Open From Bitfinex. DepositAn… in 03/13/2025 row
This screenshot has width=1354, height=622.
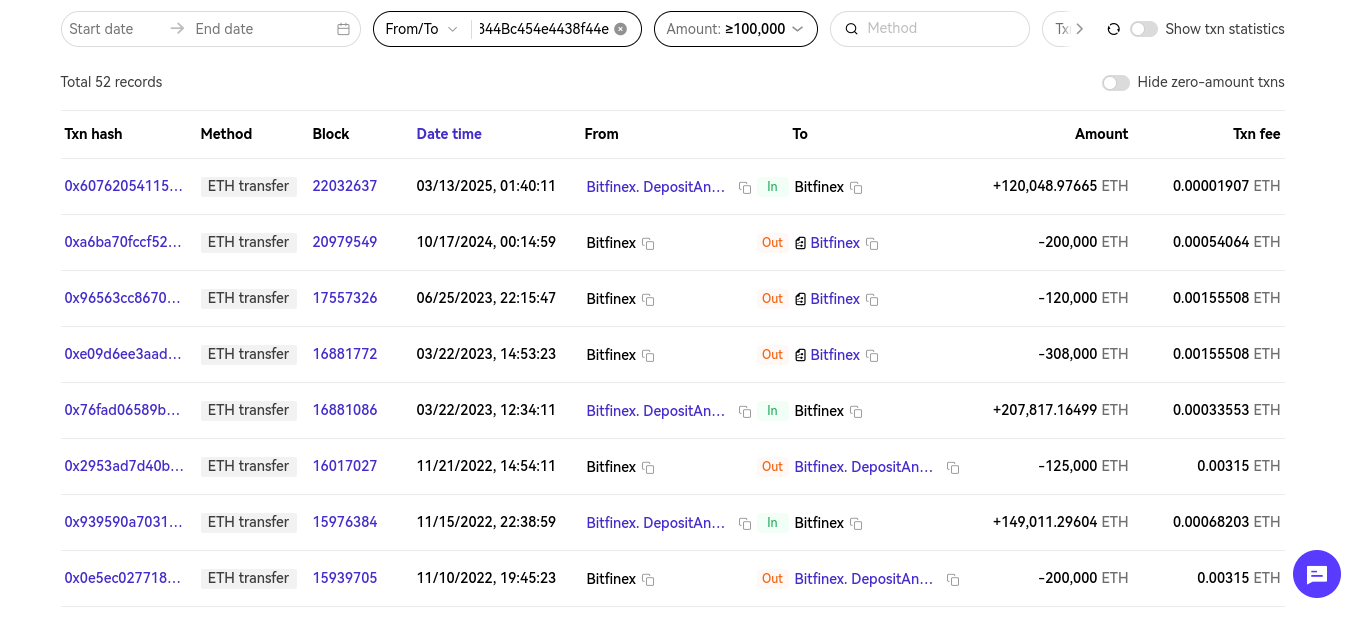click(x=656, y=187)
